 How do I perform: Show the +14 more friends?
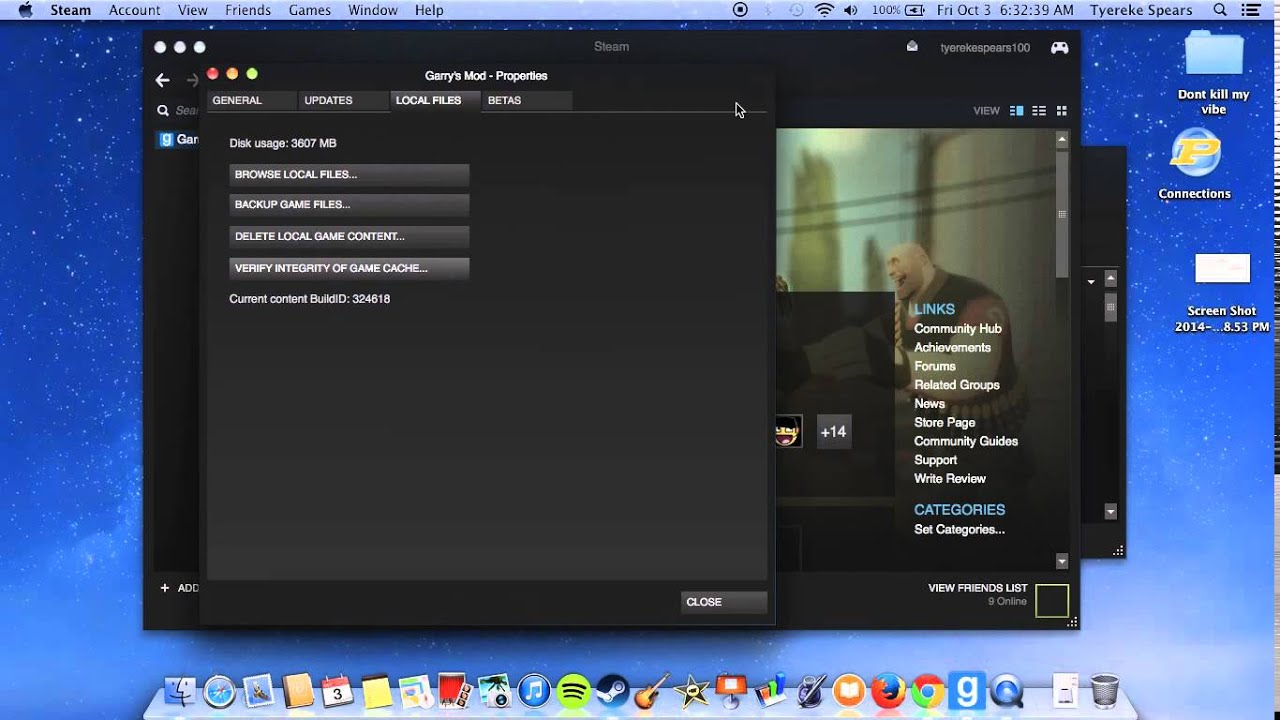click(x=833, y=432)
